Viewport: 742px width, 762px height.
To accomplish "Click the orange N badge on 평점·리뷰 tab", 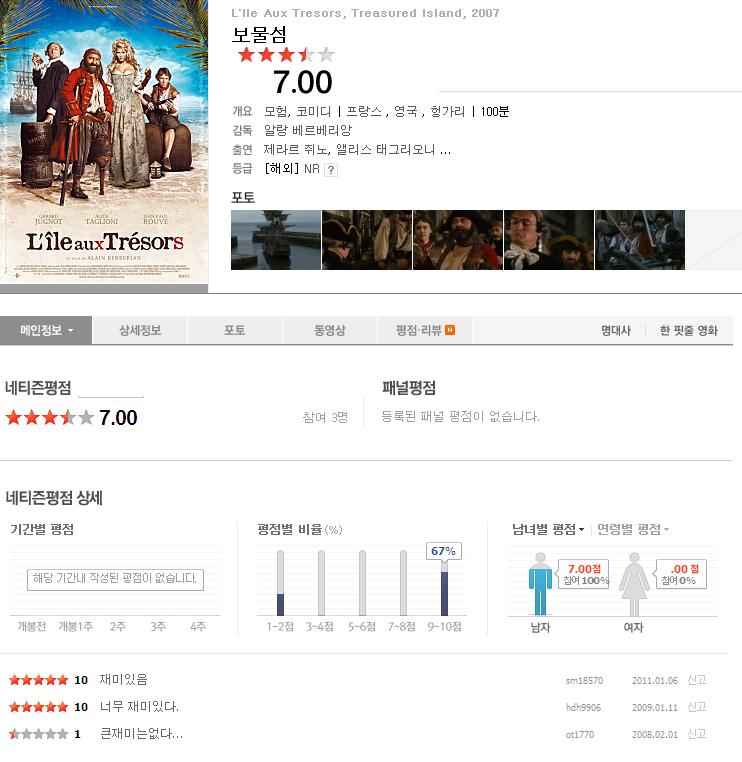I will 450,330.
